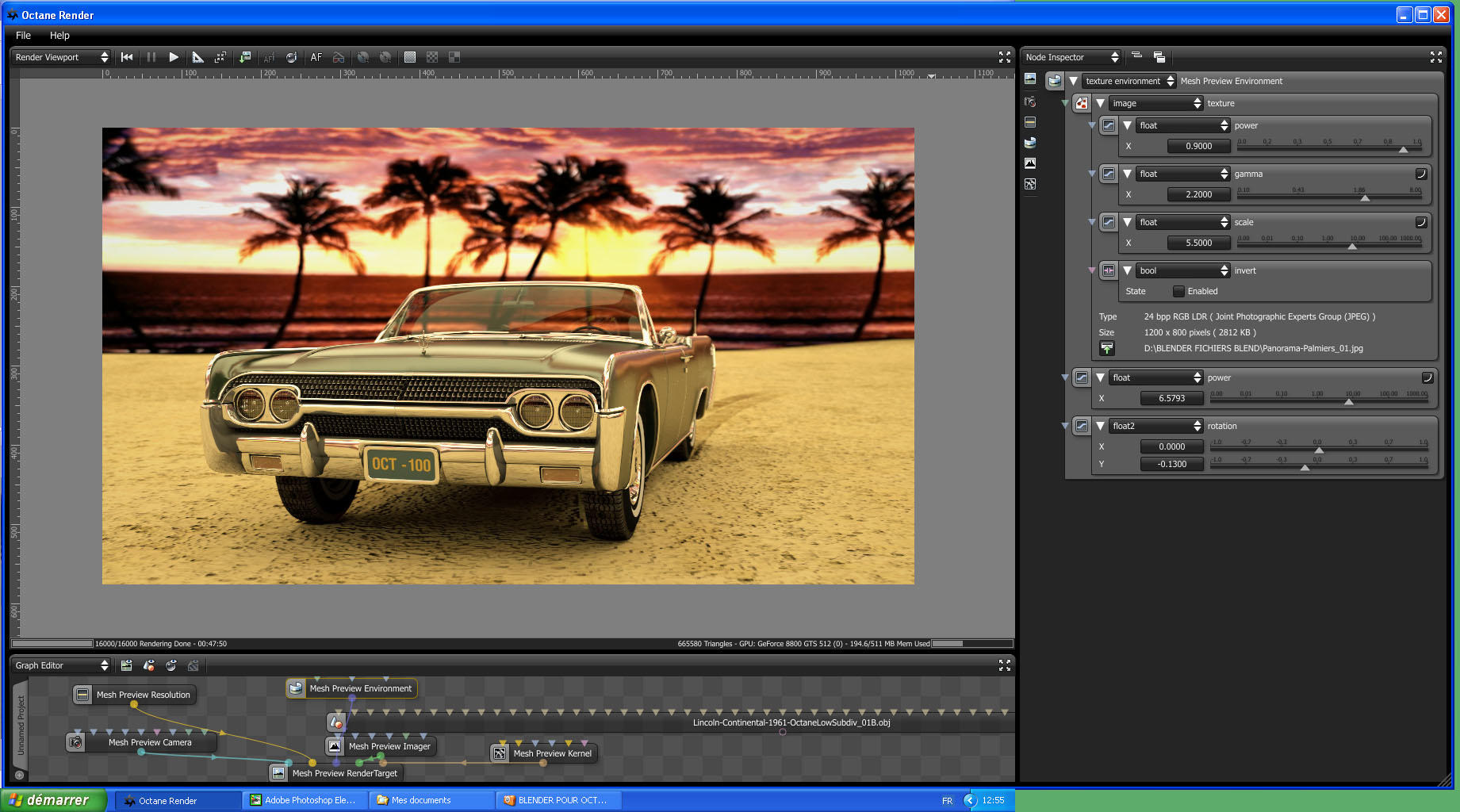1460x812 pixels.
Task: Select the Mesh Preview RenderTarget node
Action: 336,773
